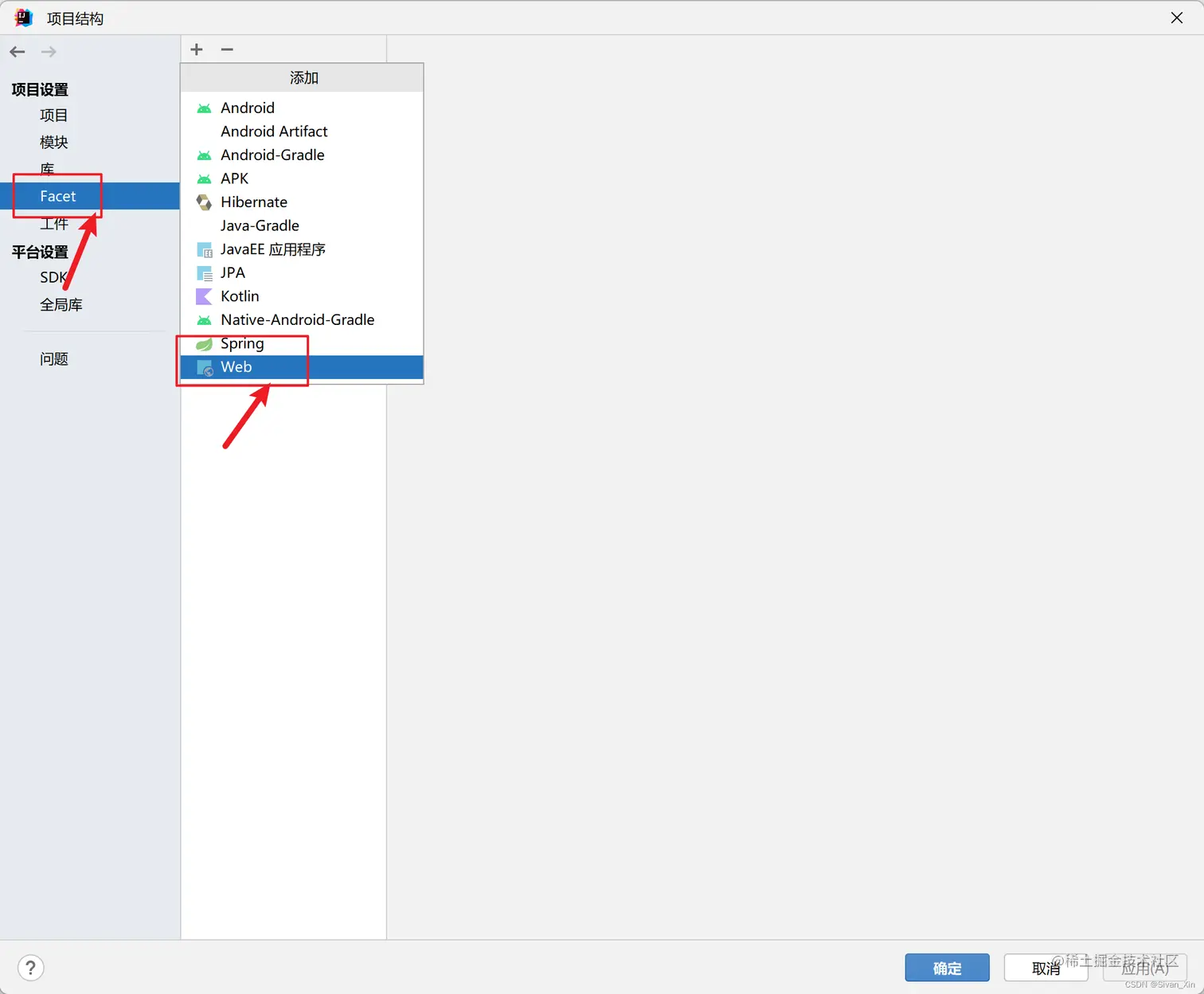
Task: Choose Android from the add list
Action: coord(302,108)
